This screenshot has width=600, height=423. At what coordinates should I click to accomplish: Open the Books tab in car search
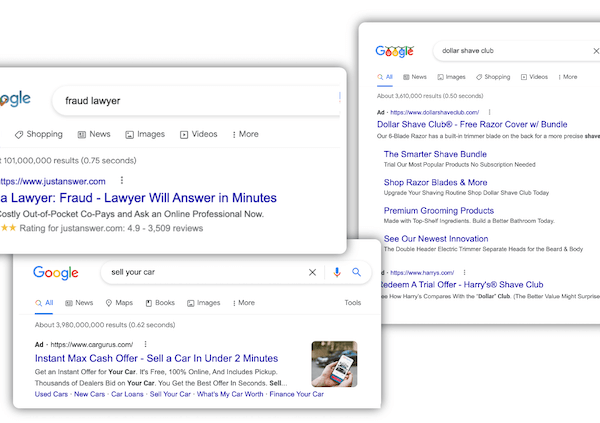pyautogui.click(x=159, y=302)
